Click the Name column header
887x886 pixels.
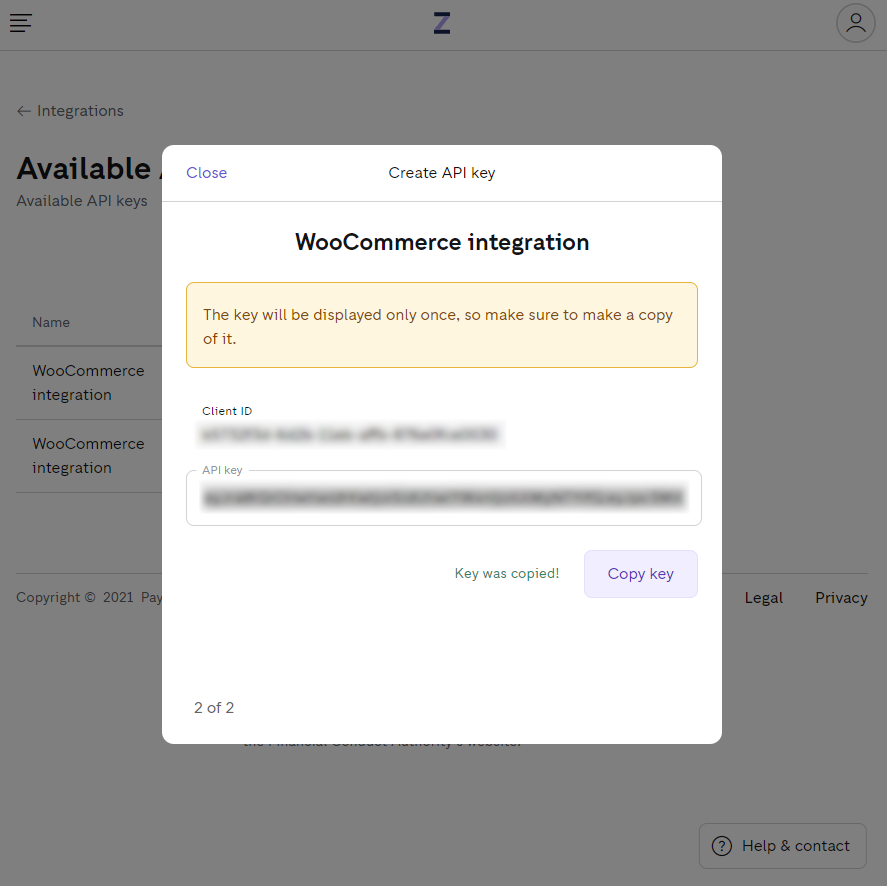[x=51, y=322]
